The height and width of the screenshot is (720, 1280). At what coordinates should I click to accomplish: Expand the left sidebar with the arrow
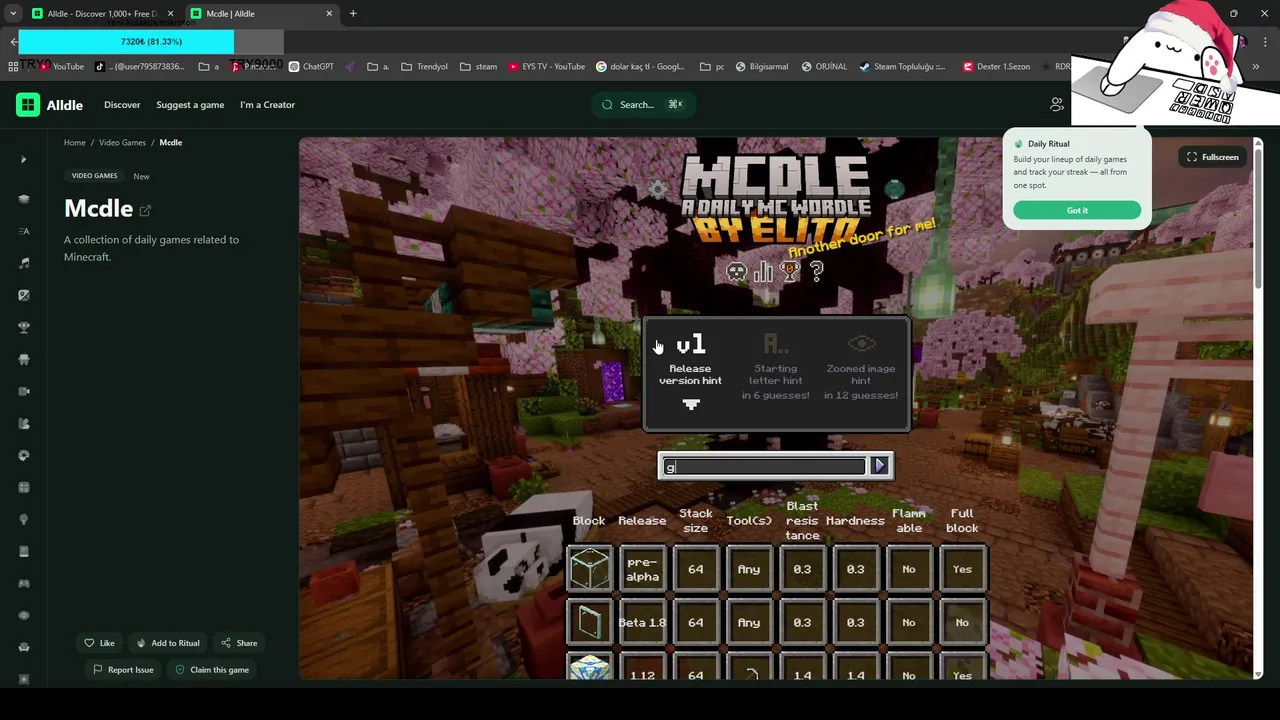click(x=24, y=160)
